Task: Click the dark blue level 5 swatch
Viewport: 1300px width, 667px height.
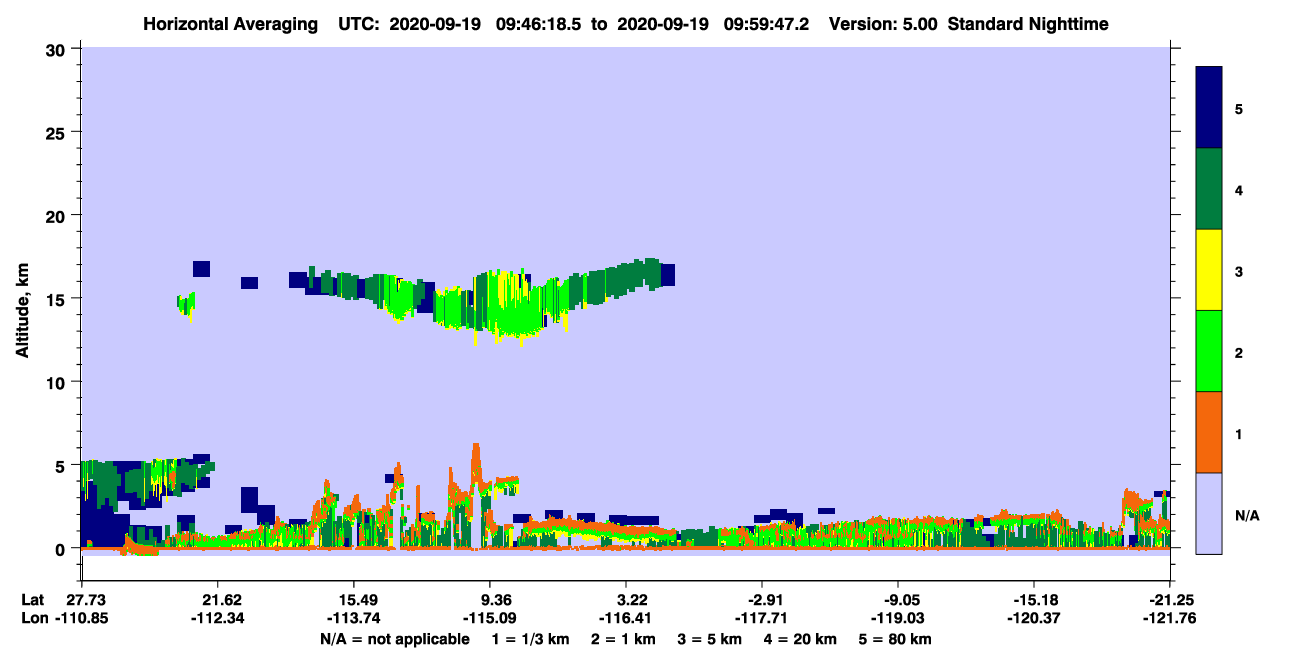Action: 1209,108
